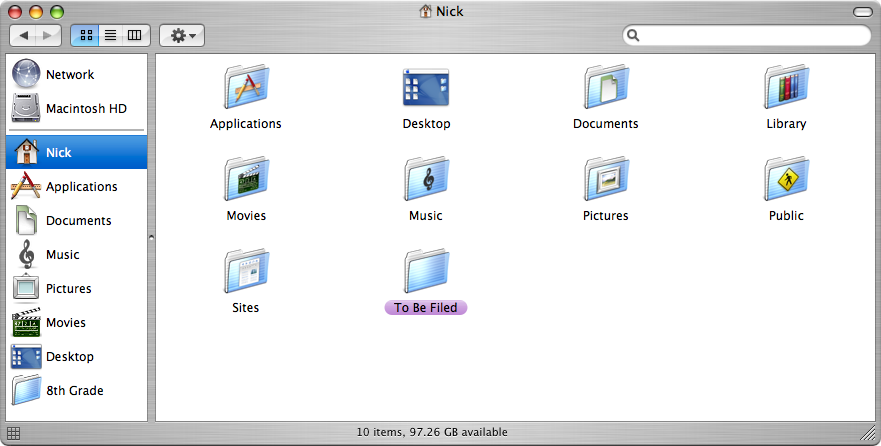Open the Desktop folder icon in main pane

pos(426,87)
